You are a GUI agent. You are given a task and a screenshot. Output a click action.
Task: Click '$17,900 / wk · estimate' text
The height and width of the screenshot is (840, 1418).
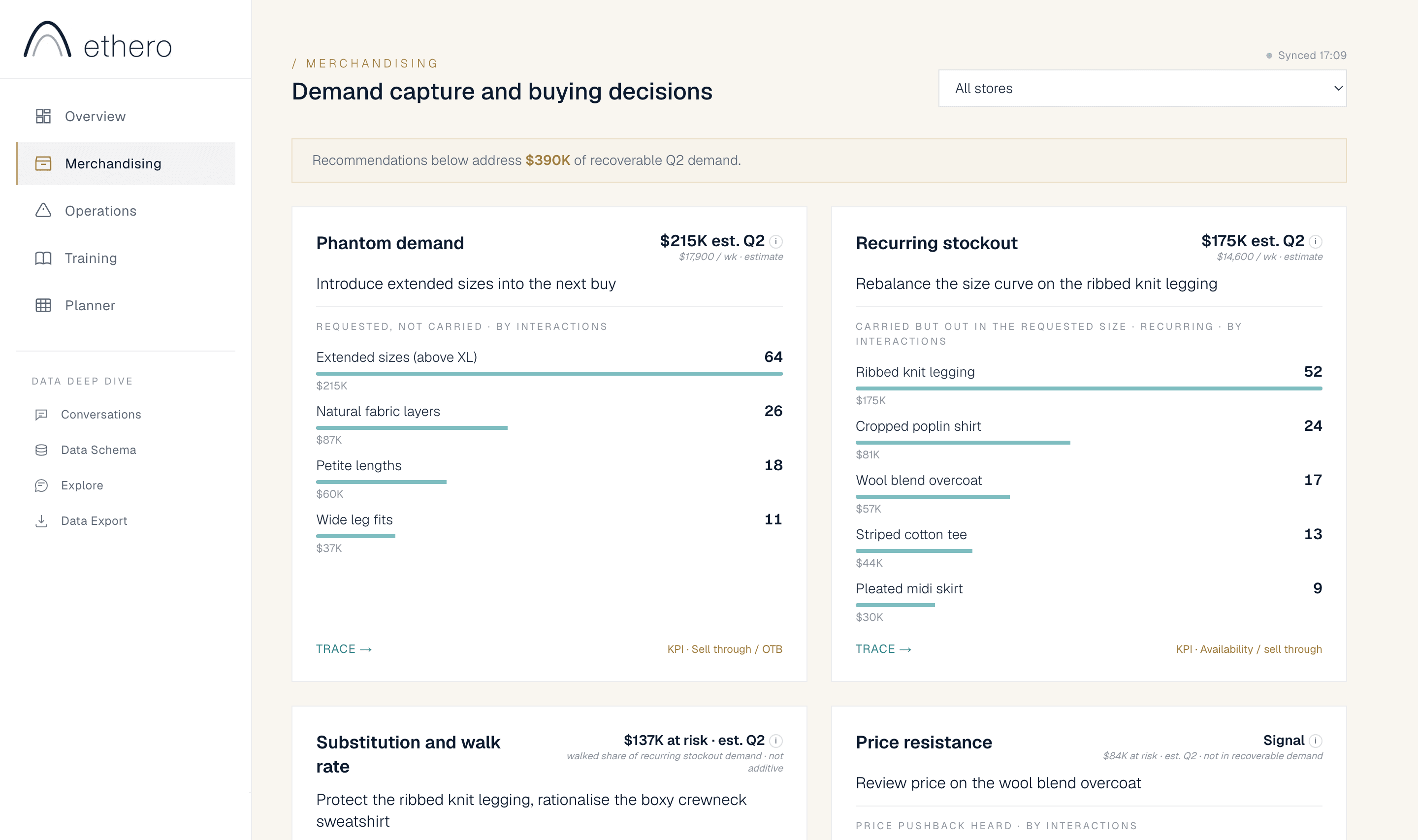(731, 257)
